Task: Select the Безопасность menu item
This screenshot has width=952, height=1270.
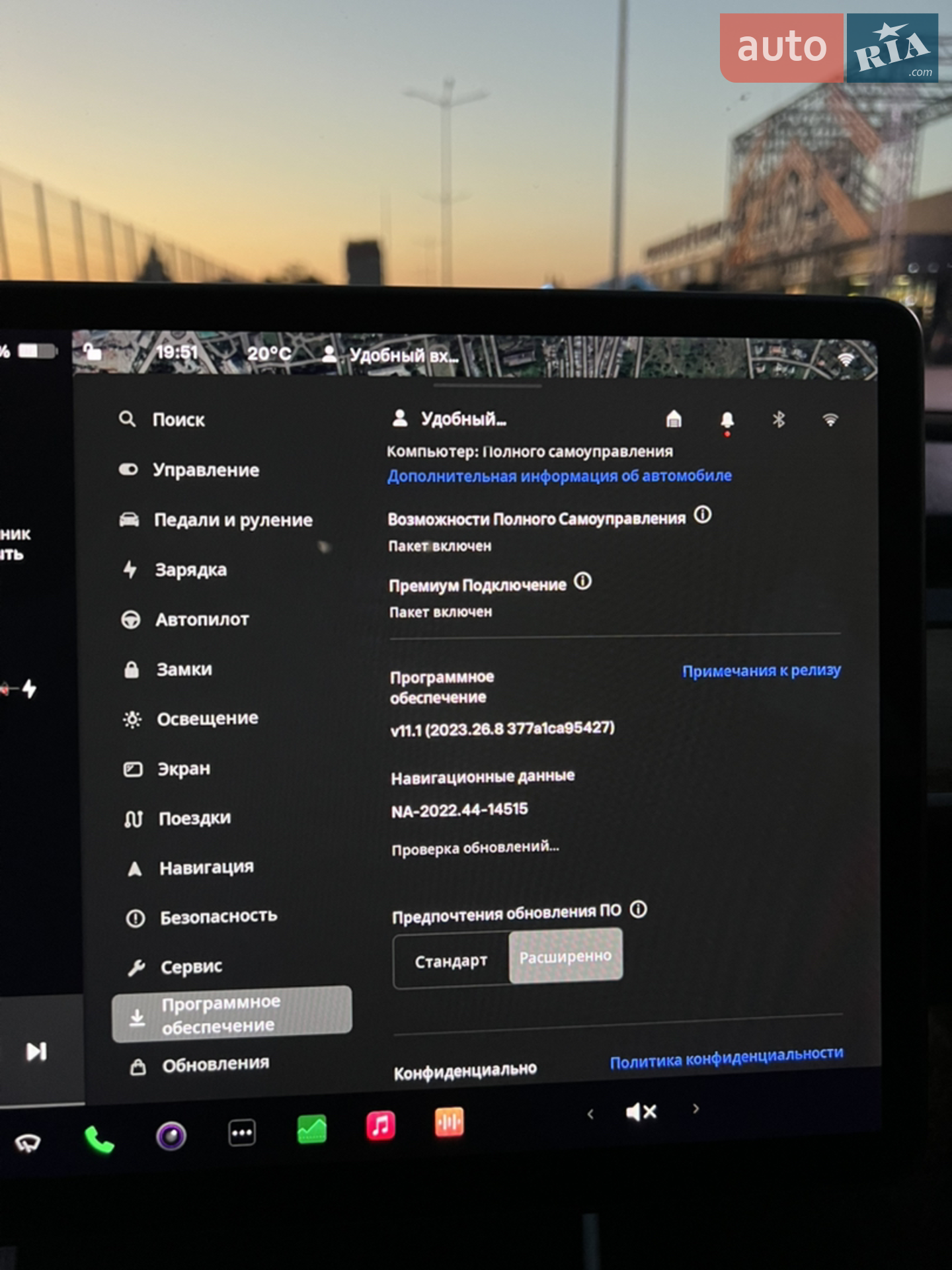Action: 202,917
